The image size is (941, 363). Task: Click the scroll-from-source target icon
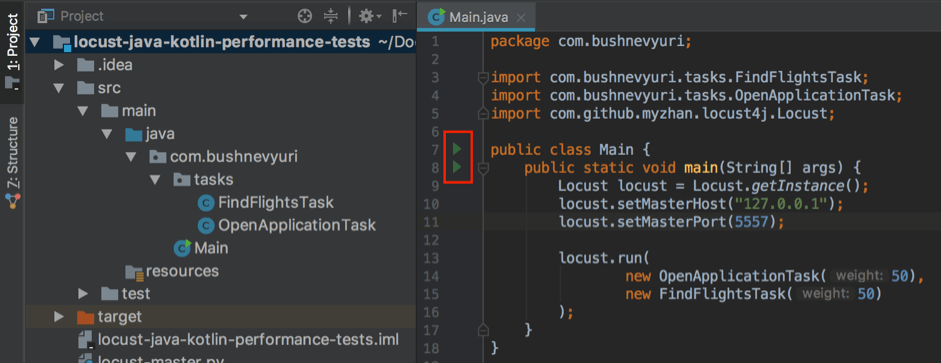coord(305,16)
